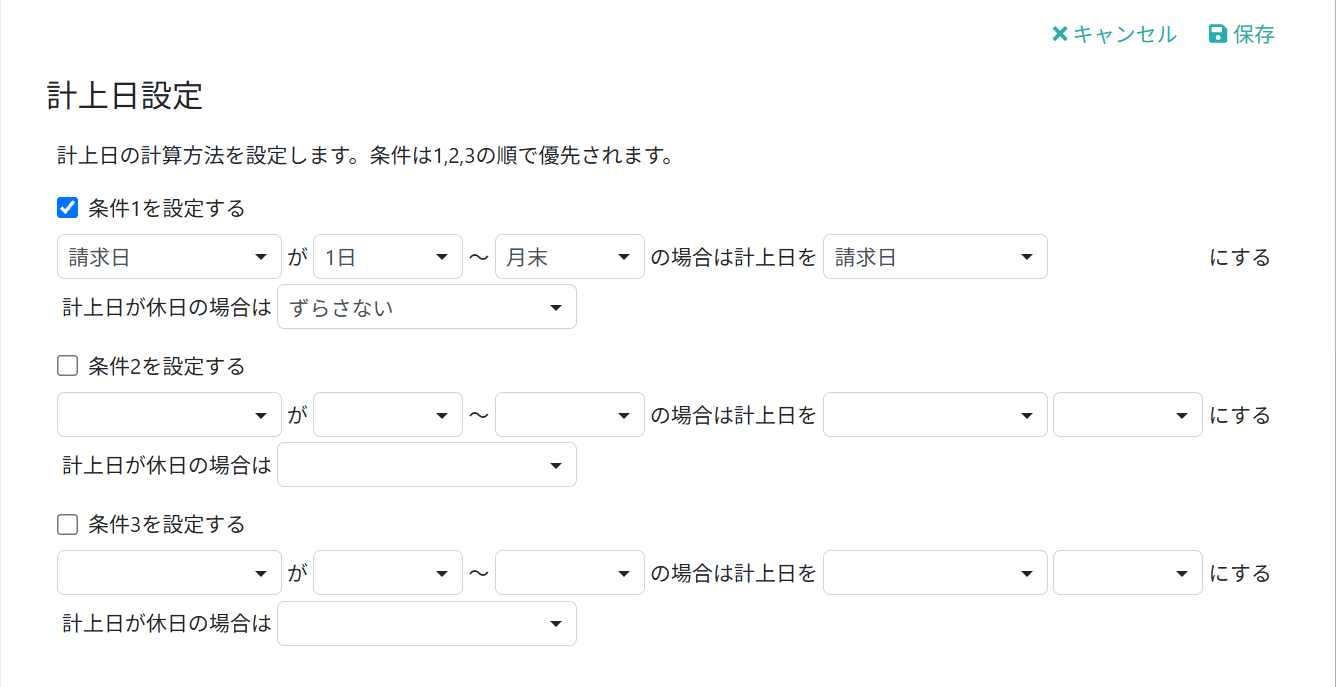
Task: Open condition 1 計上日 target 請求日 dropdown
Action: coord(935,257)
